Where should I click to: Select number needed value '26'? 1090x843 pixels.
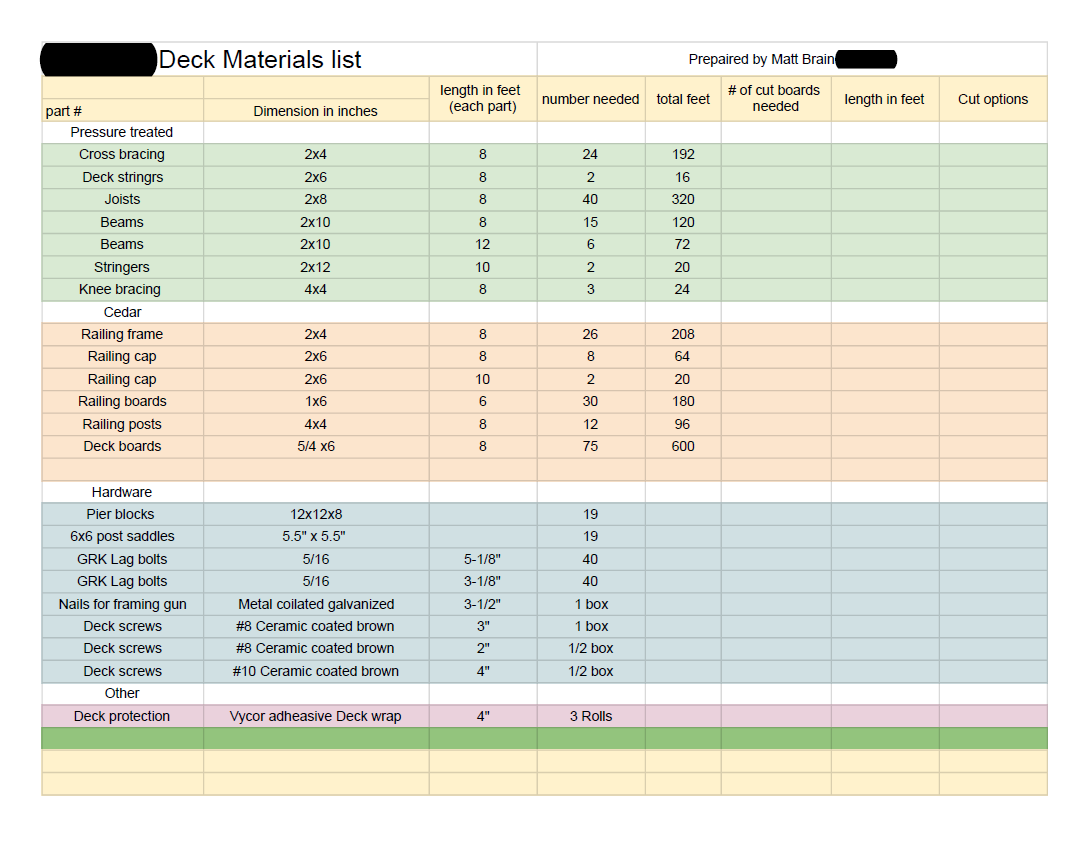coord(590,334)
